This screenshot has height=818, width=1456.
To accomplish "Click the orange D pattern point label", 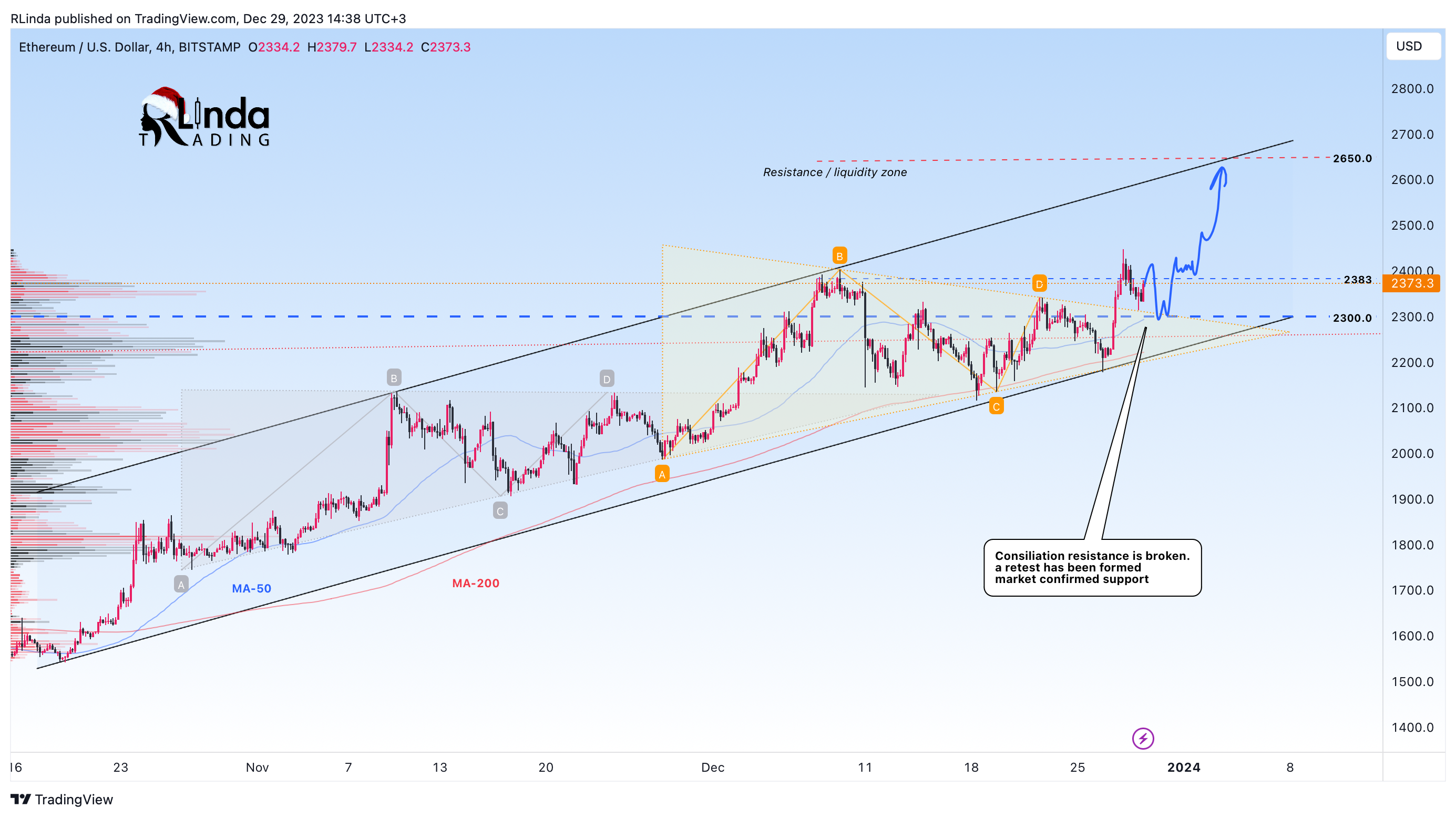I will click(1039, 284).
